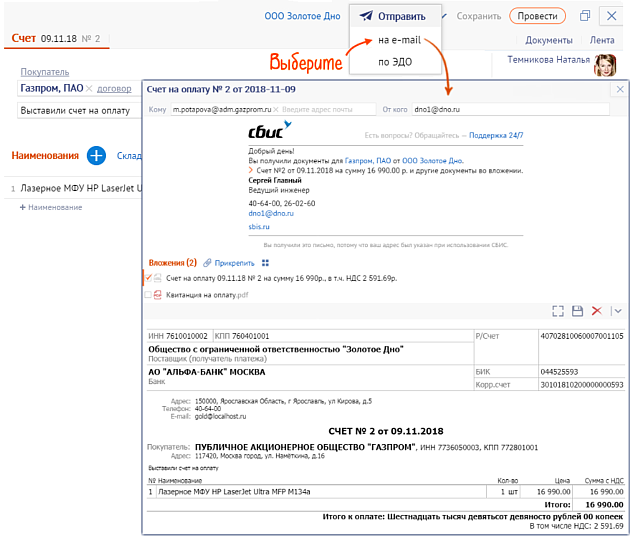Open the Лента tab
Image resolution: width=630 pixels, height=537 pixels.
tap(602, 40)
